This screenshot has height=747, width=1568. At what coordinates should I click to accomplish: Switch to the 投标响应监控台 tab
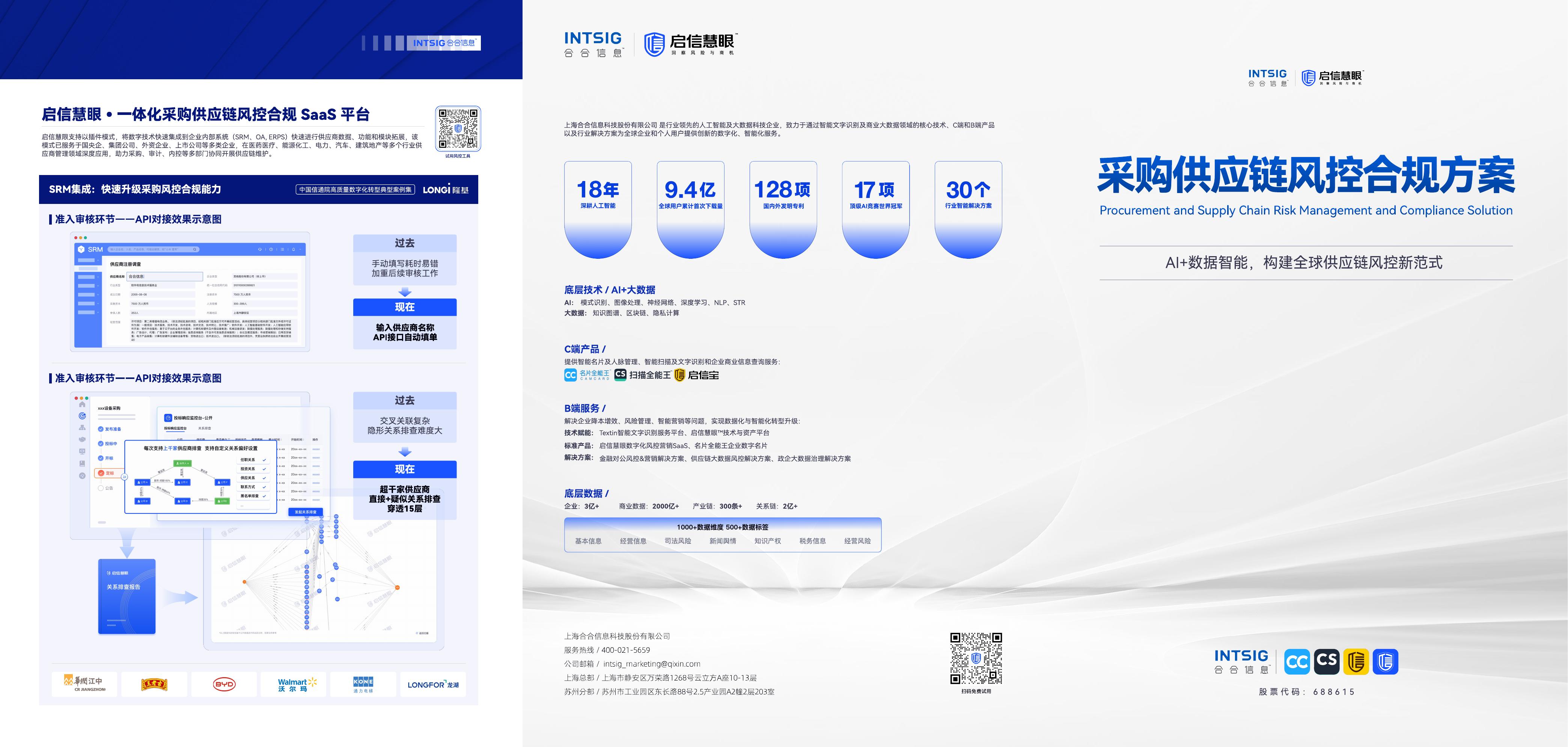(175, 429)
